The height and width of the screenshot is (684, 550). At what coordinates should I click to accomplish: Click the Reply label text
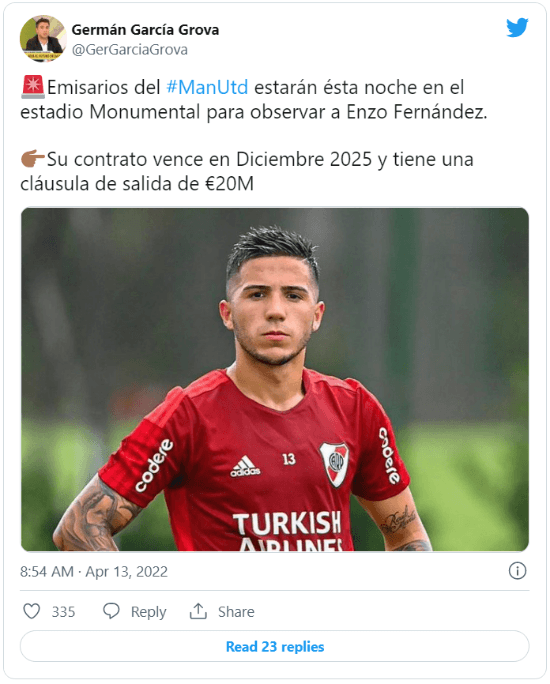pyautogui.click(x=148, y=612)
